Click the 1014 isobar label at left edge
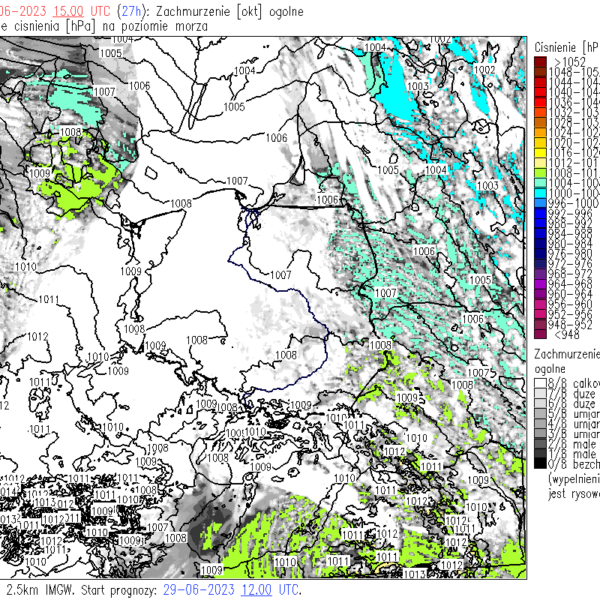 (x=8, y=492)
